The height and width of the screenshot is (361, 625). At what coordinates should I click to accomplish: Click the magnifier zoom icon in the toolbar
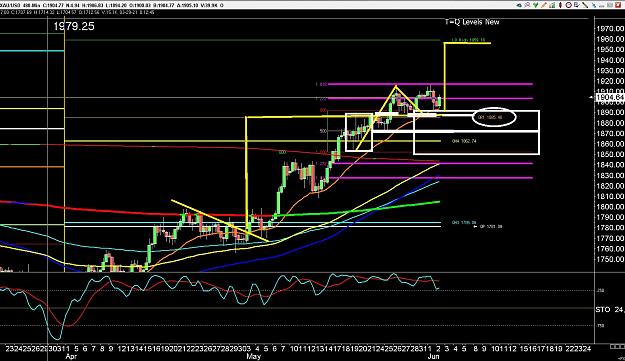tap(527, 5)
